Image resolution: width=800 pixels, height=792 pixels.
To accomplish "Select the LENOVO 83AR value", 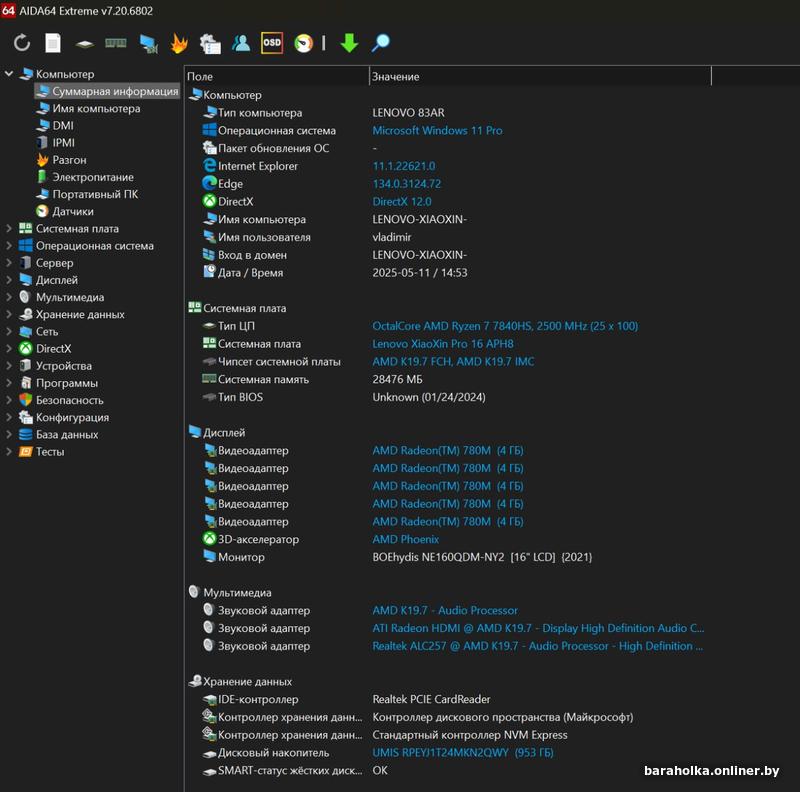I will [408, 113].
